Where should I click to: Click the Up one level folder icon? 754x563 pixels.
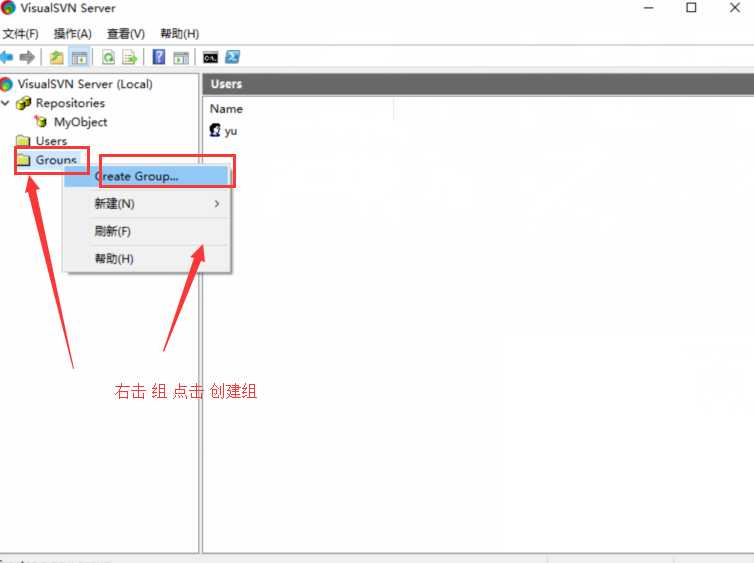[57, 57]
